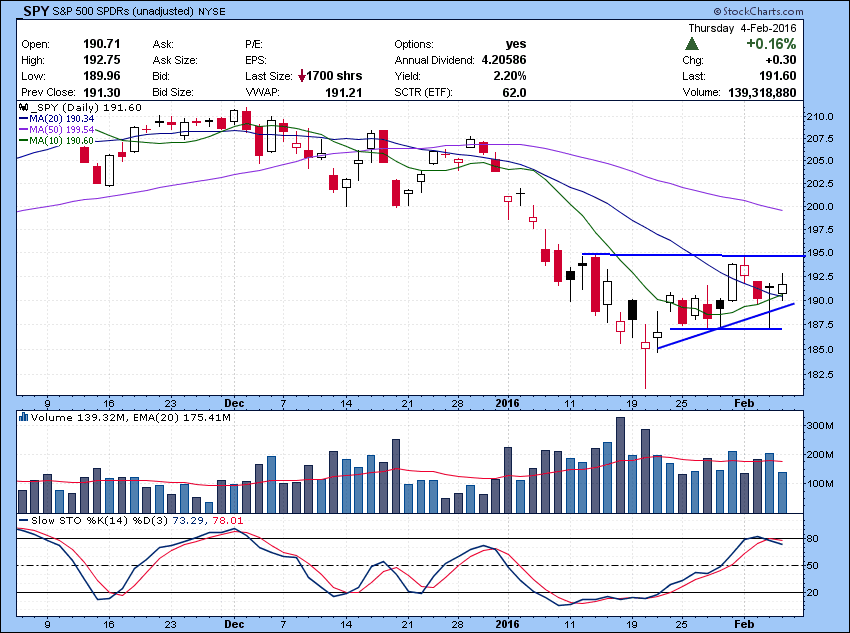The image size is (850, 633).
Task: Click the Last value 191.60 in the quote table
Action: click(x=778, y=76)
